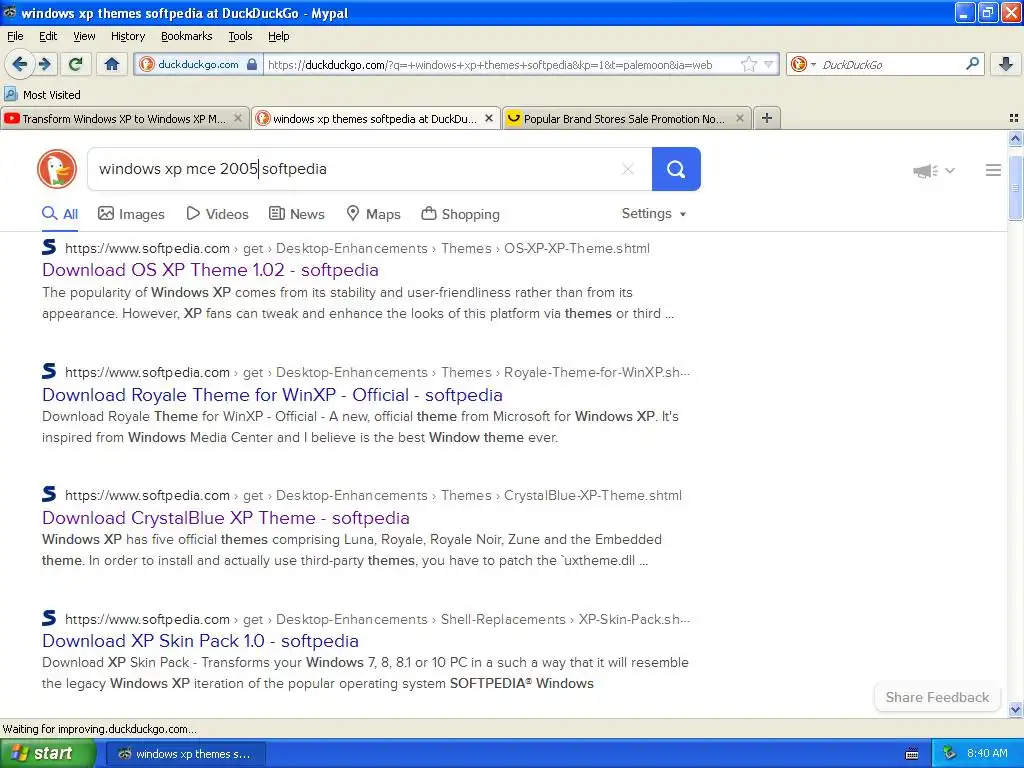This screenshot has width=1024, height=768.
Task: Open the History menu
Action: 128,36
